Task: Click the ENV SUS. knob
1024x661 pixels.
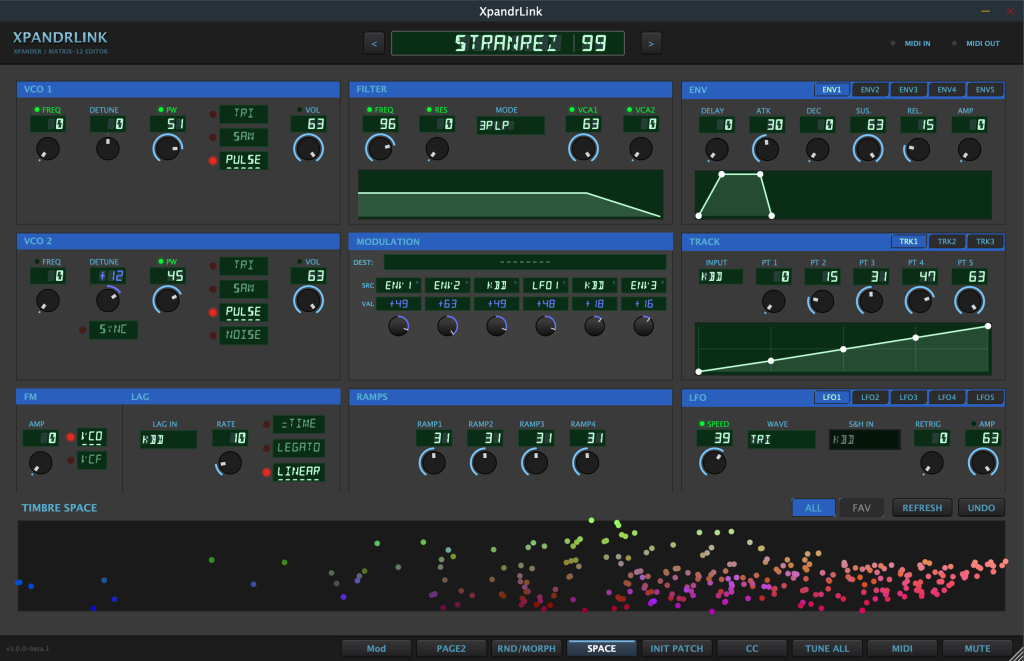Action: point(868,150)
